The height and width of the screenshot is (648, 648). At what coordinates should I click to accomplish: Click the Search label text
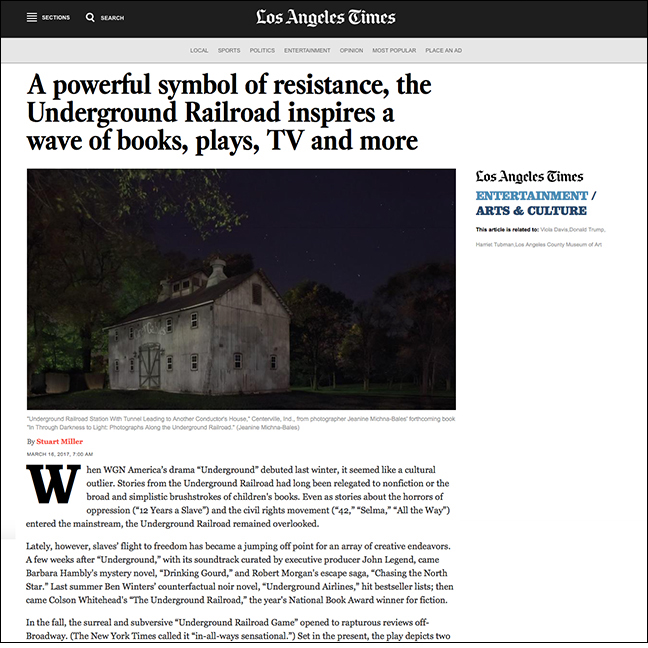112,18
